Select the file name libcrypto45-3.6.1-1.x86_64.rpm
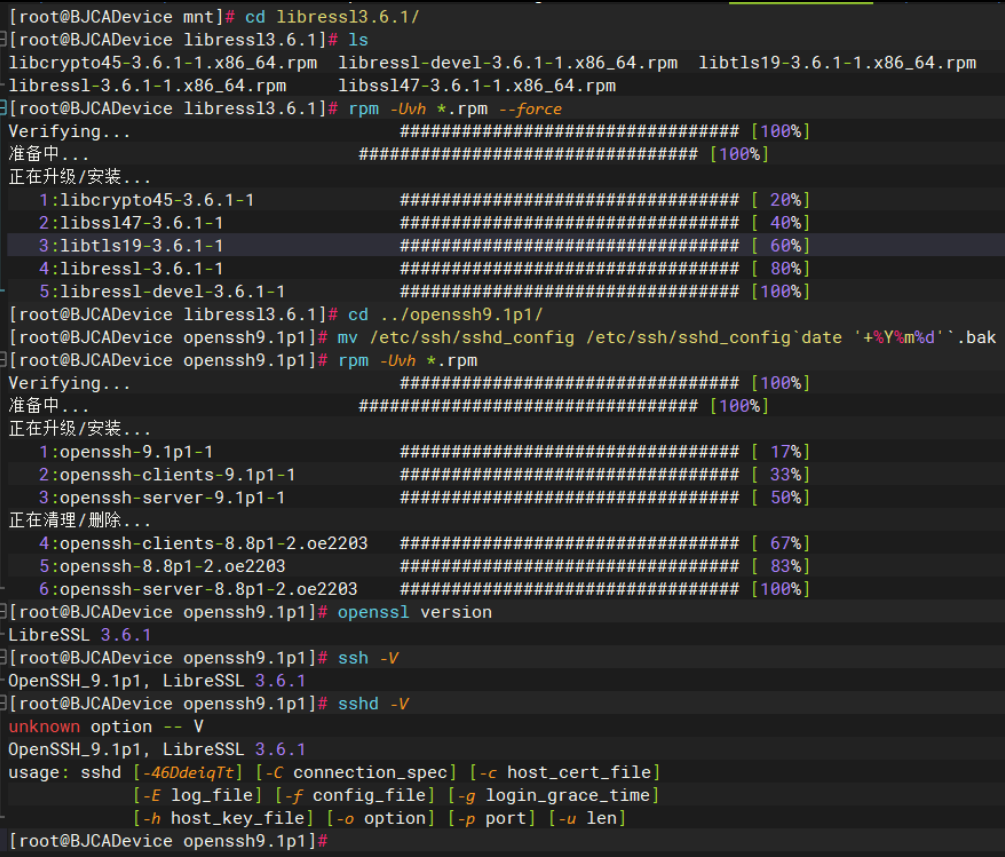The width and height of the screenshot is (1005, 857). (163, 63)
